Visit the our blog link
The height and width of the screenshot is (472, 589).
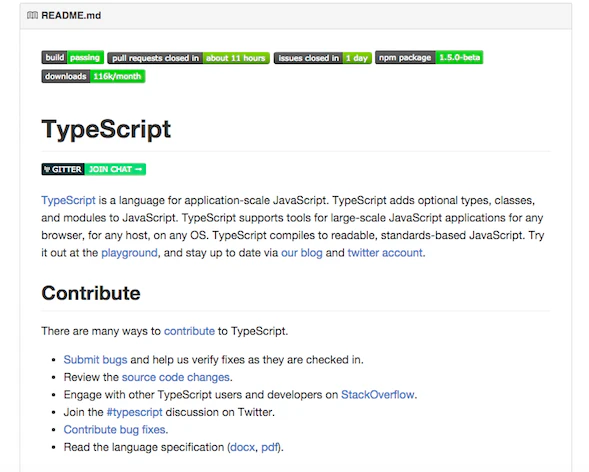pos(302,253)
